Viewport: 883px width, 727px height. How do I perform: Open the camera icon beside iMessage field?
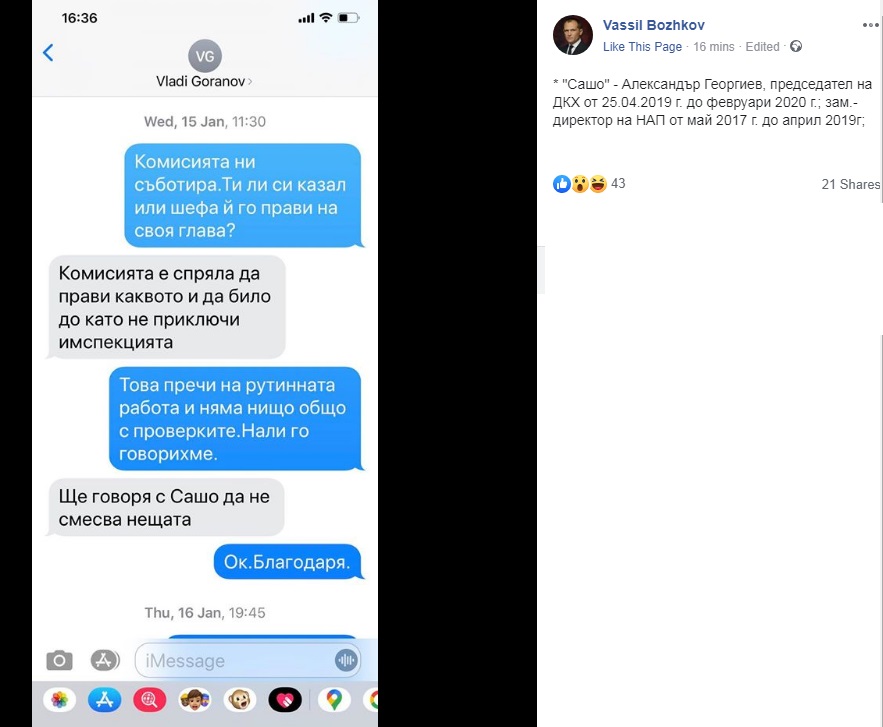pyautogui.click(x=60, y=660)
